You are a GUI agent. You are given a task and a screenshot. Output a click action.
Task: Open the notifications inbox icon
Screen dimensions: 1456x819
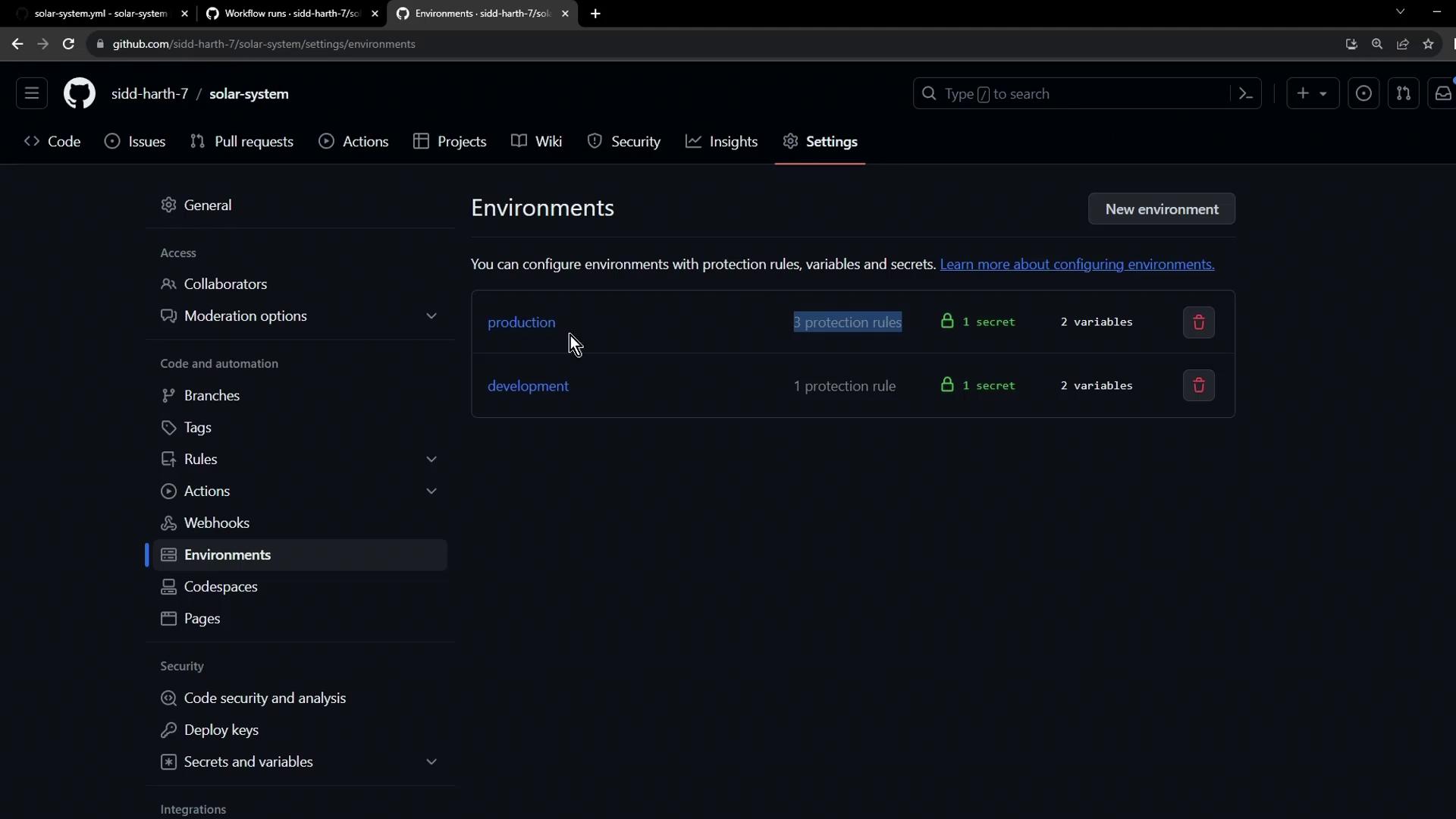(x=1442, y=94)
